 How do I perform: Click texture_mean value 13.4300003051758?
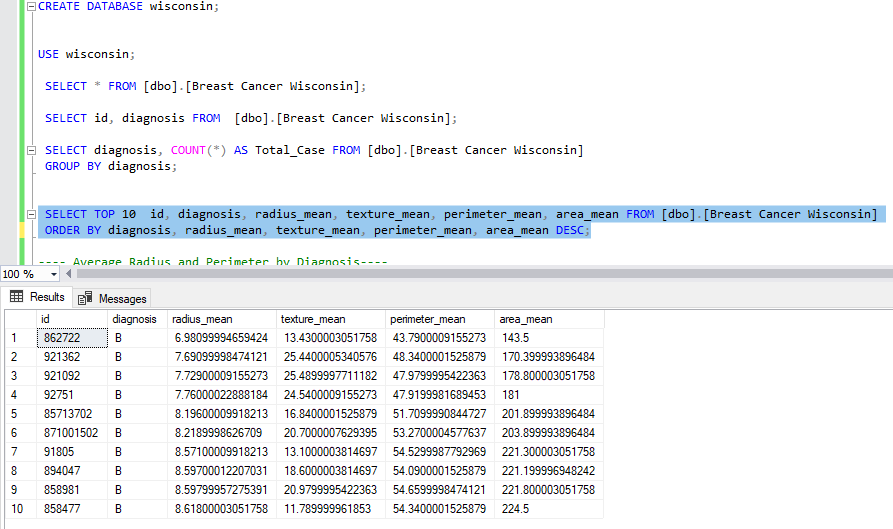pos(331,338)
